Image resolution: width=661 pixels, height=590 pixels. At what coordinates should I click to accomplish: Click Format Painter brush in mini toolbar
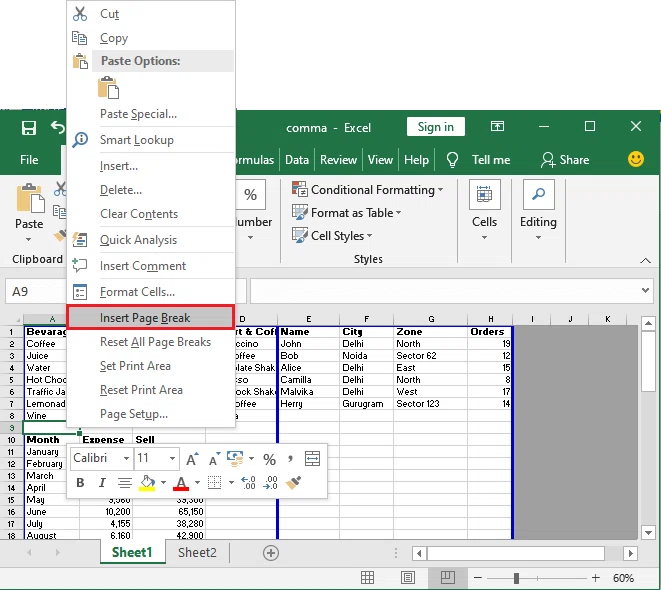[x=293, y=483]
